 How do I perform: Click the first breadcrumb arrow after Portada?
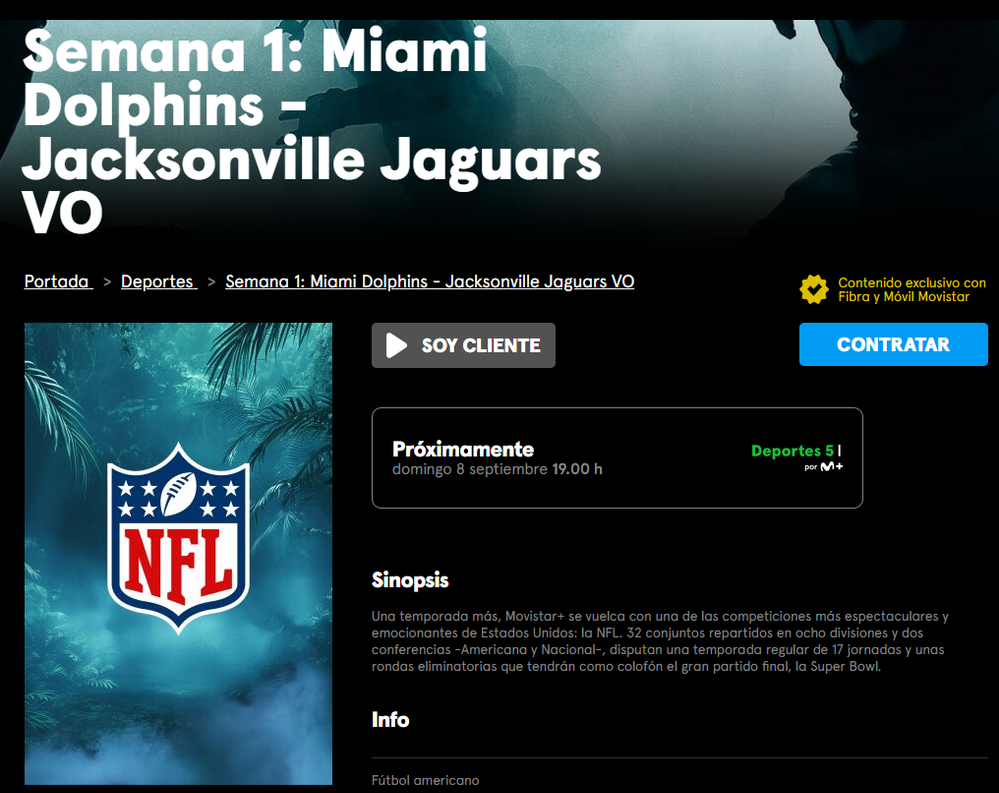tap(107, 282)
